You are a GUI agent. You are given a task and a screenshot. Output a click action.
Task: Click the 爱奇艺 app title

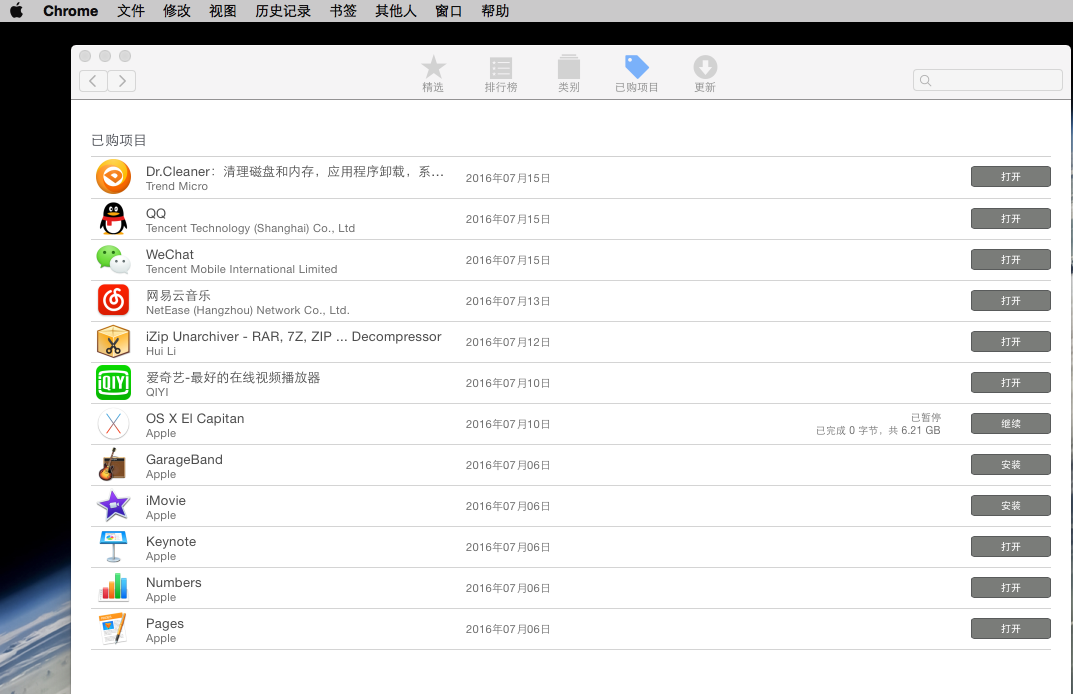coord(233,377)
